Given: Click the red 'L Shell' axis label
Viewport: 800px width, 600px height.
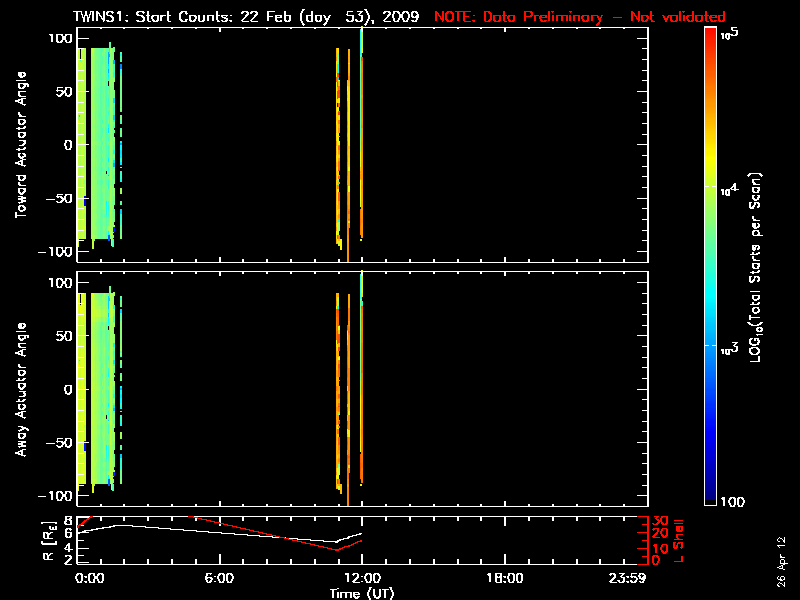Looking at the screenshot, I should [x=678, y=541].
